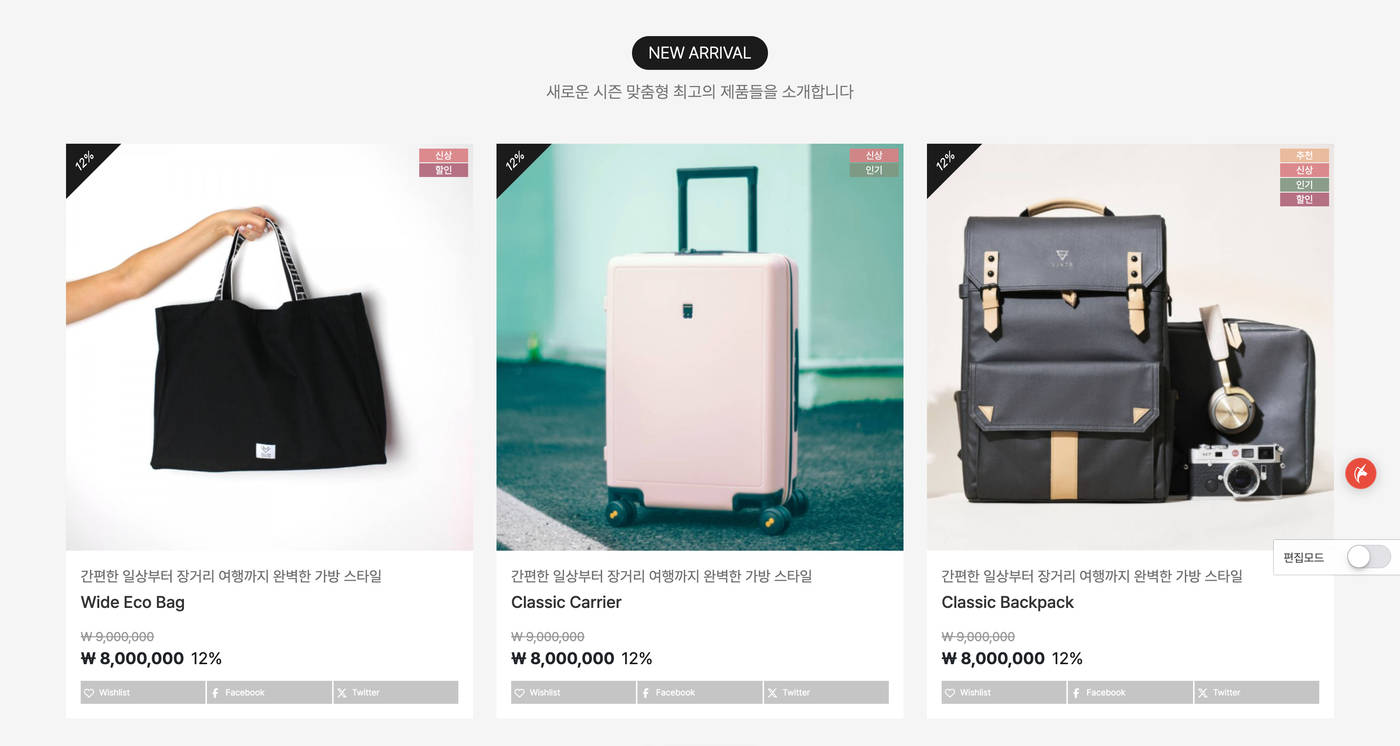Click the black tote bag product image
The height and width of the screenshot is (746, 1400).
[270, 347]
